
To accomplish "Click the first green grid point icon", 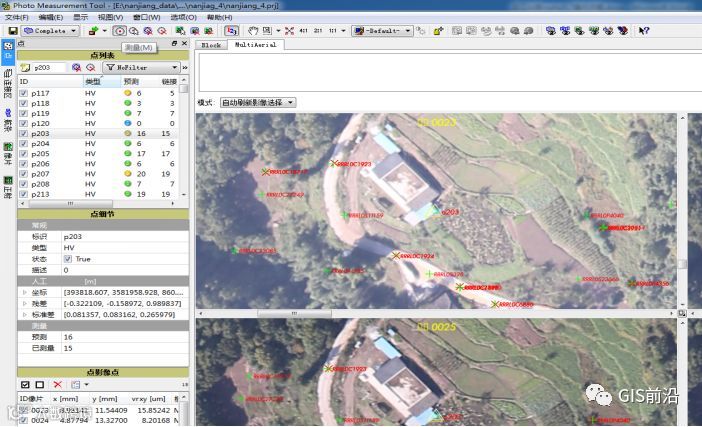I will click(x=180, y=31).
